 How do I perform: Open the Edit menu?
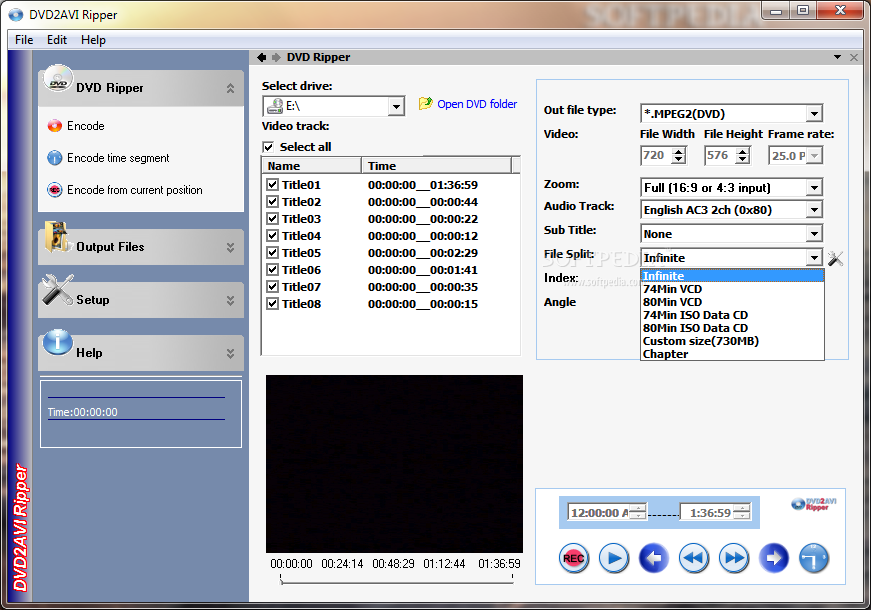pos(57,40)
